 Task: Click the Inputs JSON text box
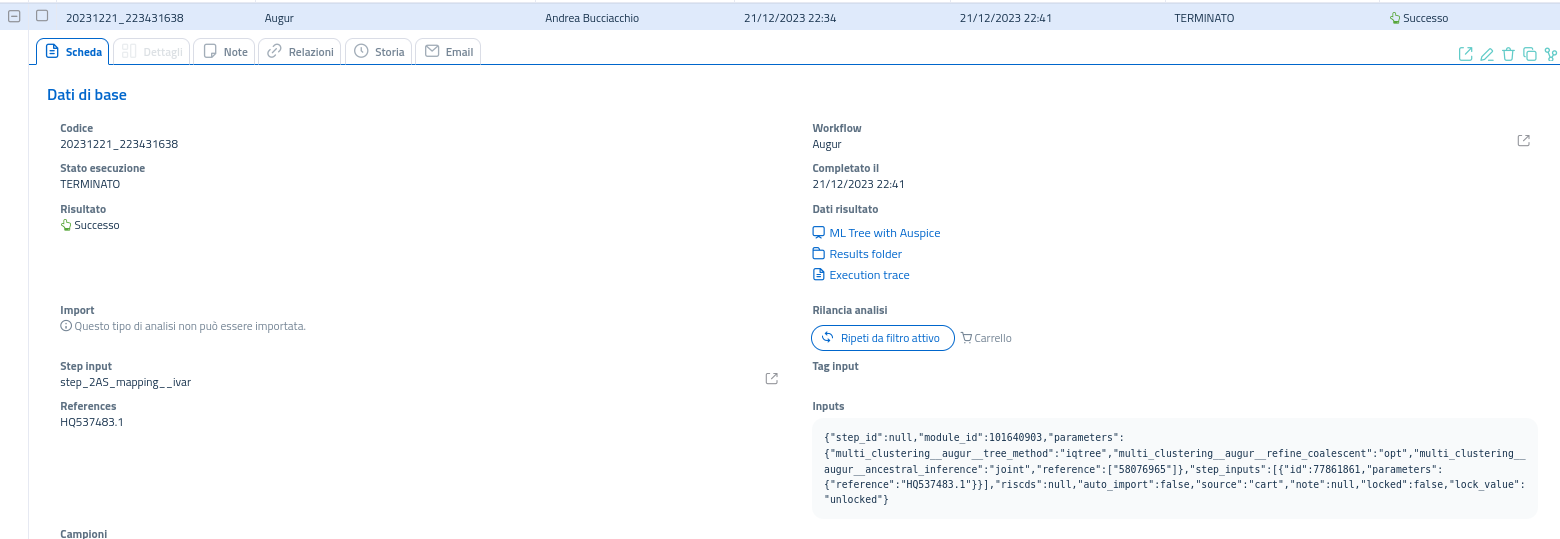1174,468
